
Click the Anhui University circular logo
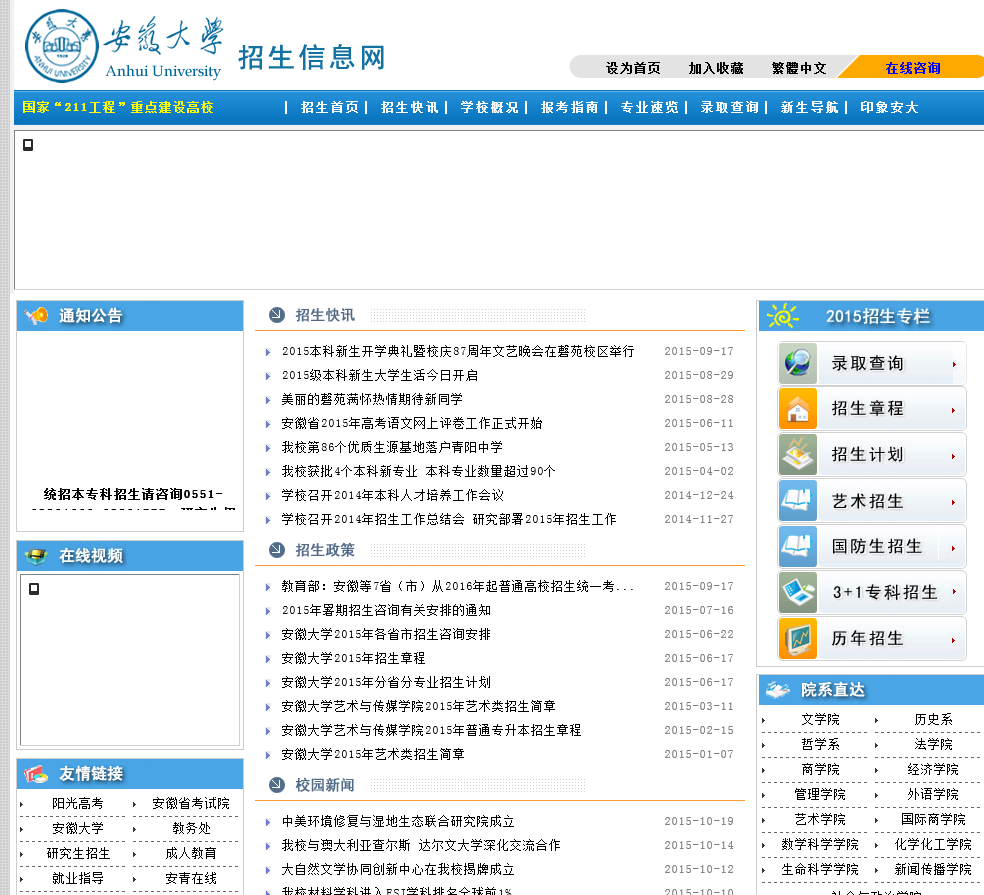[x=62, y=46]
